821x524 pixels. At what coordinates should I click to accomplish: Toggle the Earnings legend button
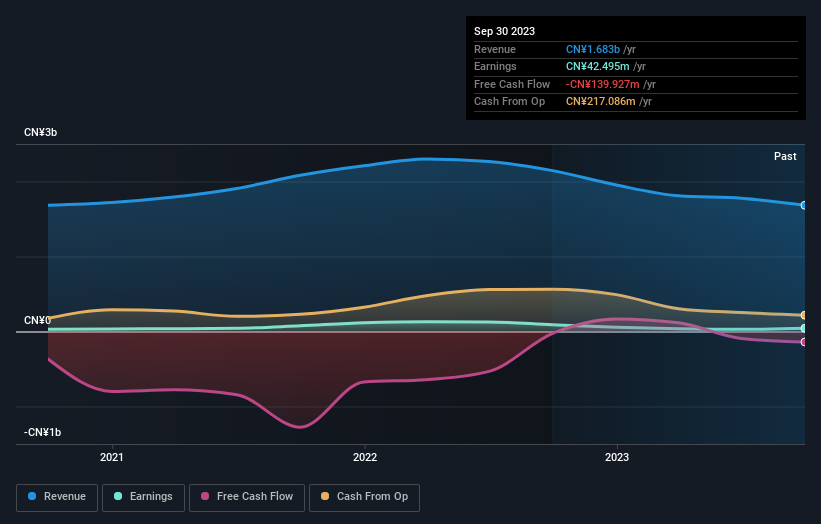(143, 497)
